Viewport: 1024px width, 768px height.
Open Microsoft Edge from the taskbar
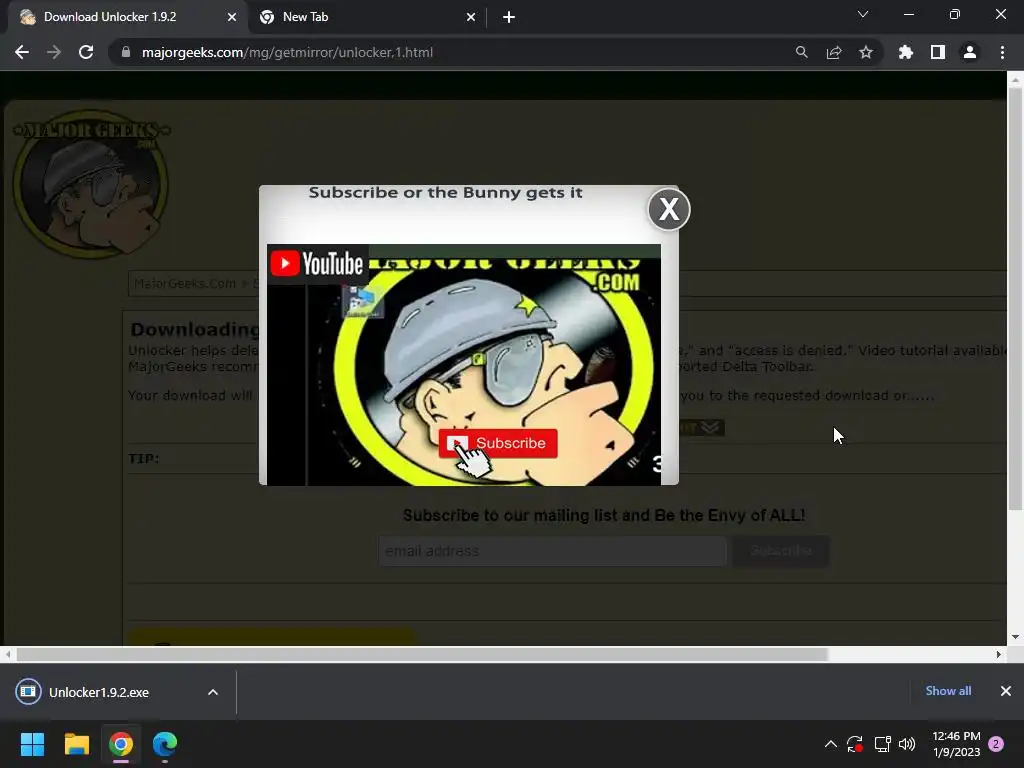[x=165, y=744]
